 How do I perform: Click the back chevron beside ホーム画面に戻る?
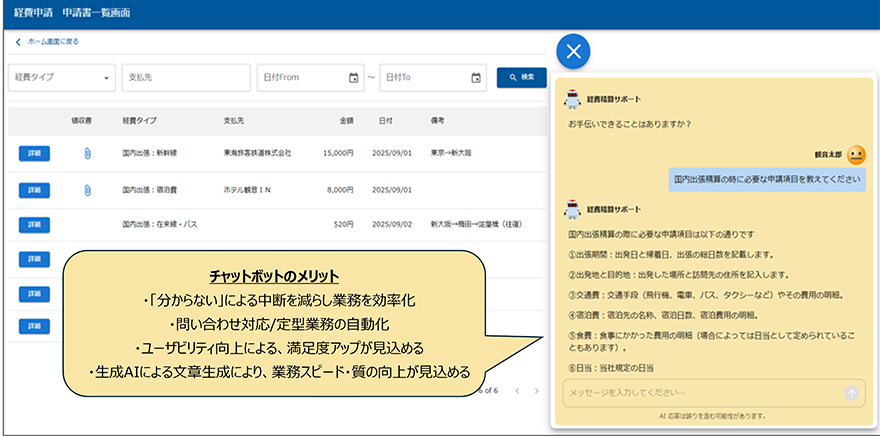point(18,42)
